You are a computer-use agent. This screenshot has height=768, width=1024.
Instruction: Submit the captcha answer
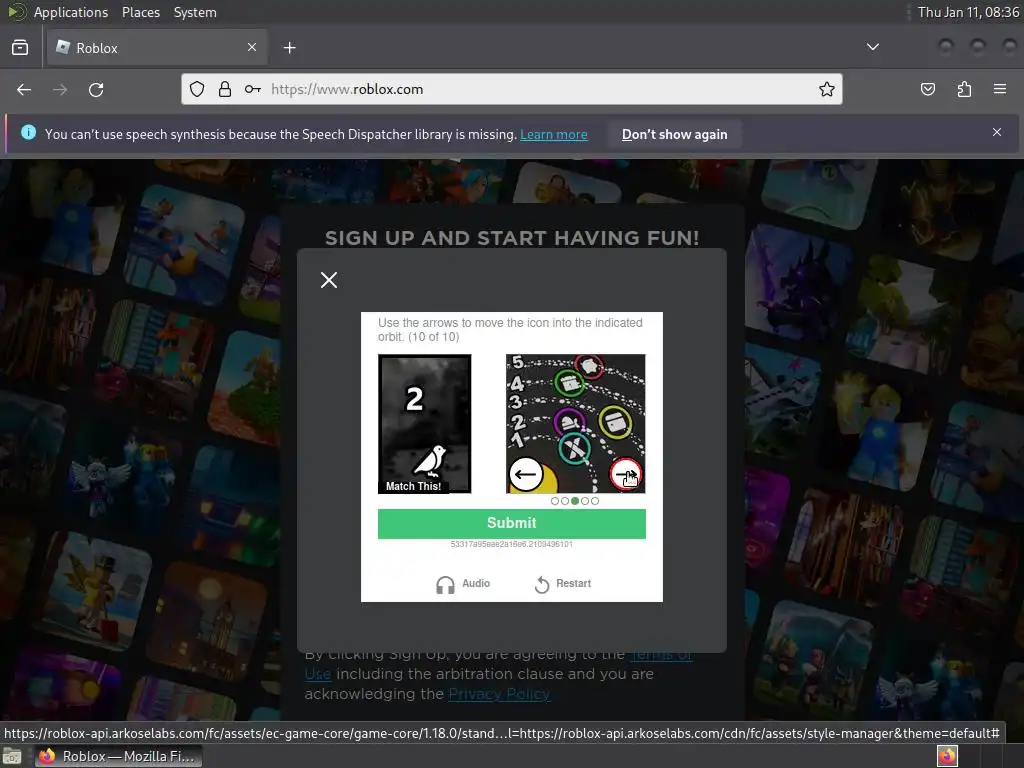click(x=511, y=523)
